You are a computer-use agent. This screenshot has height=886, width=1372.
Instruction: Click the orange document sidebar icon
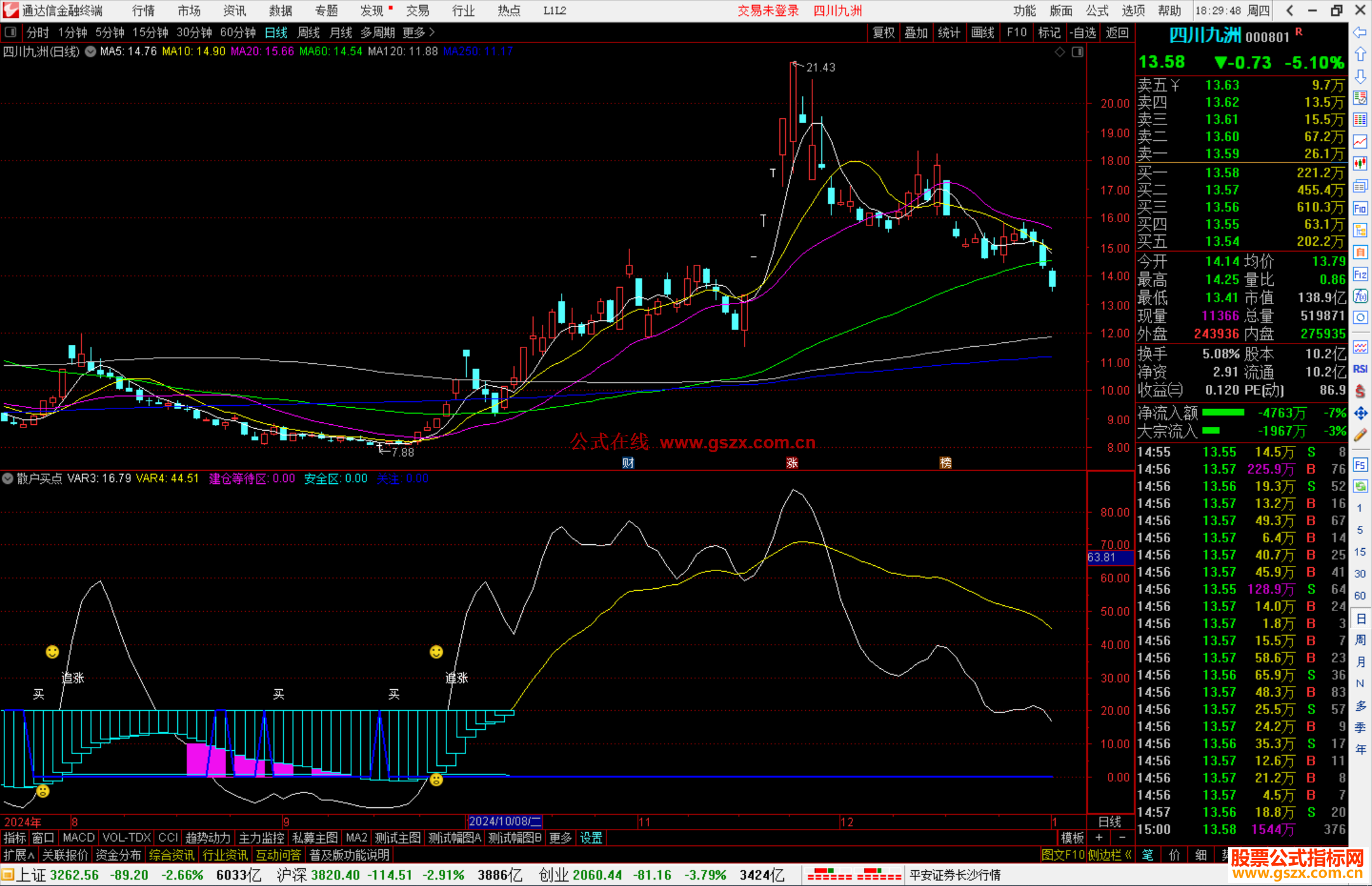1360,252
